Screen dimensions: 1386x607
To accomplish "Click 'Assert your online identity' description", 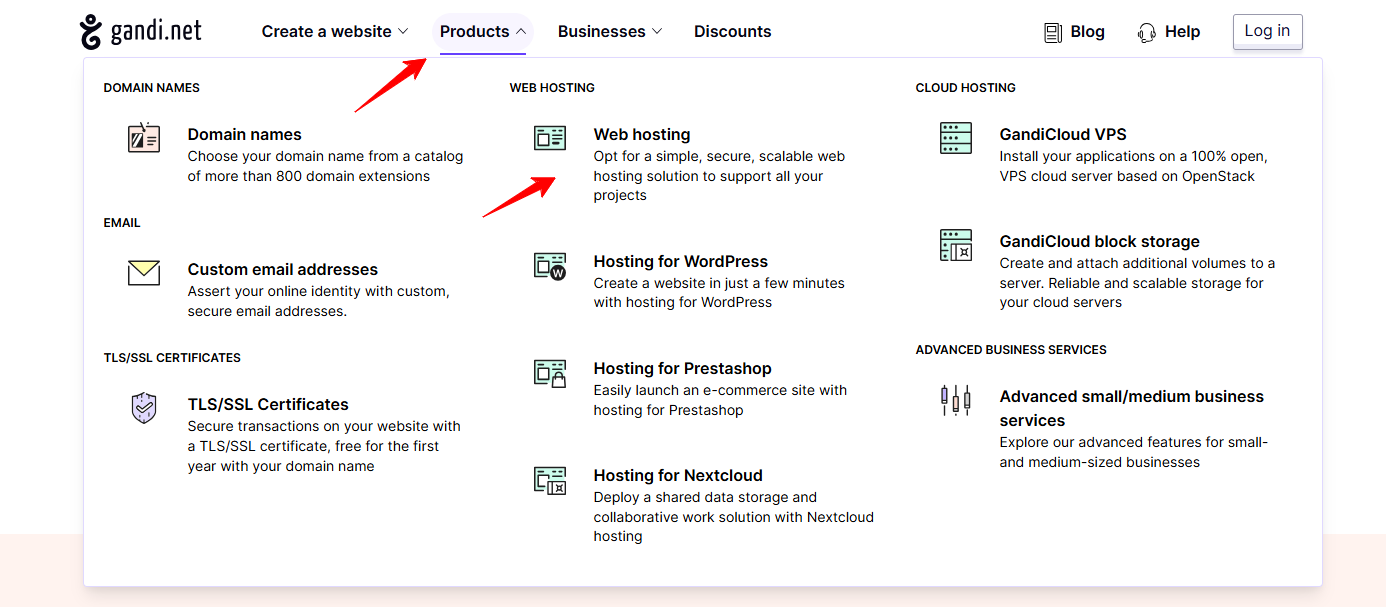I will tap(319, 301).
